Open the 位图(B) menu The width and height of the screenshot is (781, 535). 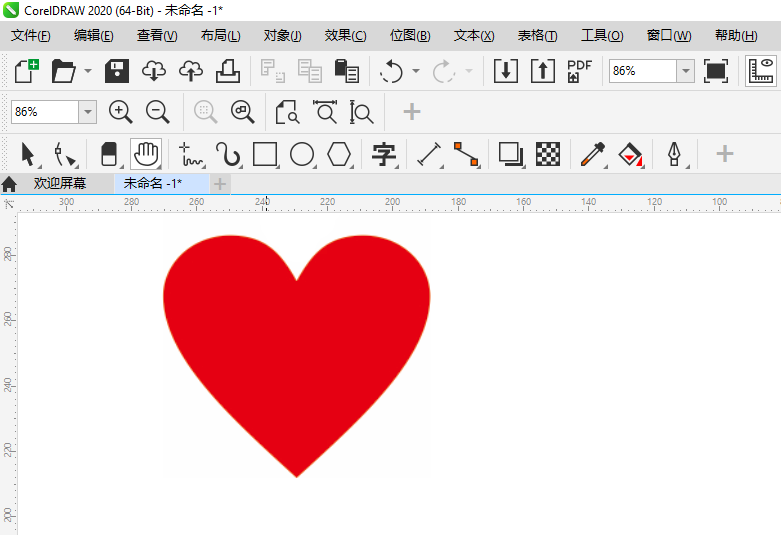click(x=410, y=35)
